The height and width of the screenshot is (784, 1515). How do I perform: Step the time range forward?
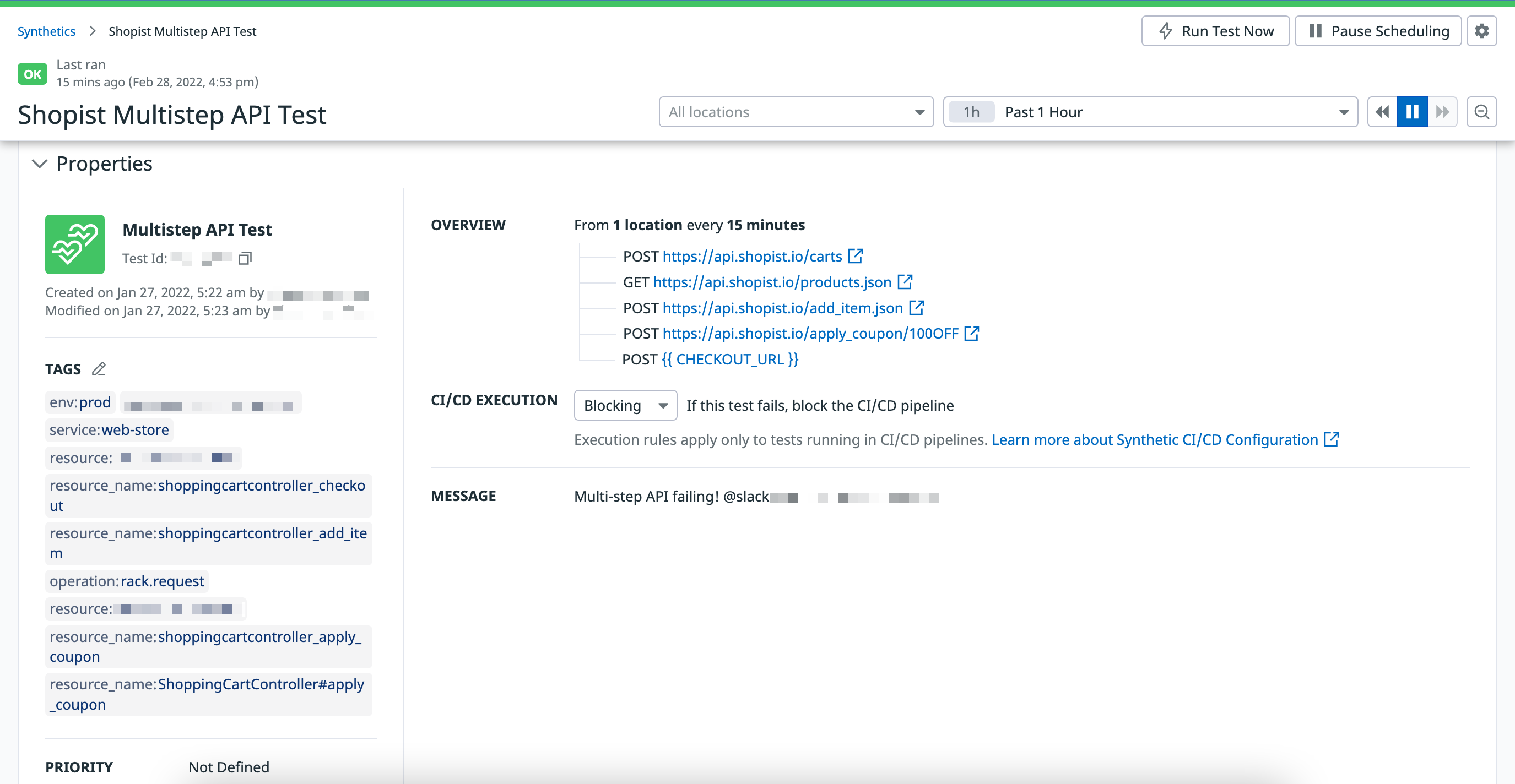(x=1442, y=112)
